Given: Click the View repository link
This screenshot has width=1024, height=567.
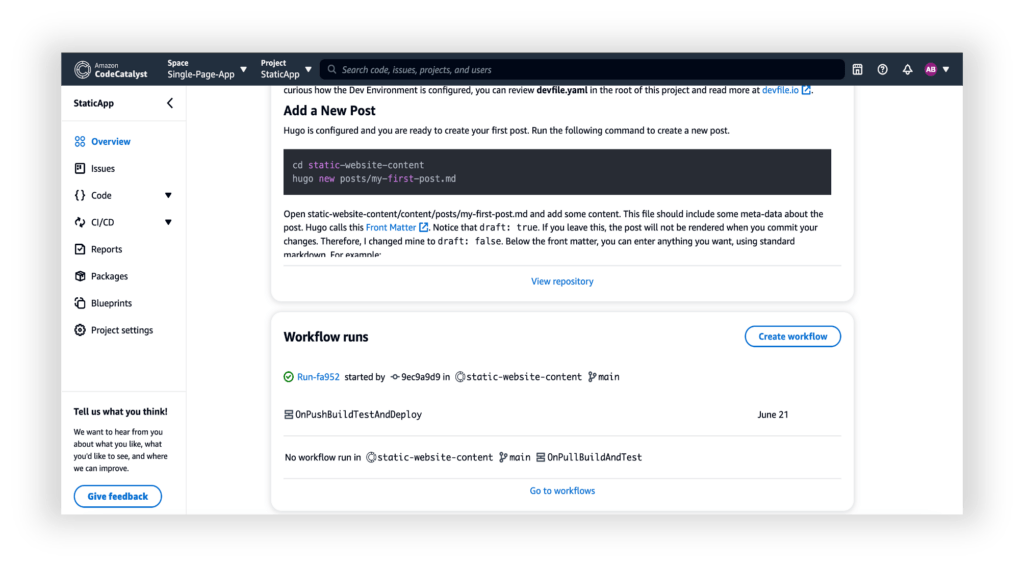Looking at the screenshot, I should 562,282.
